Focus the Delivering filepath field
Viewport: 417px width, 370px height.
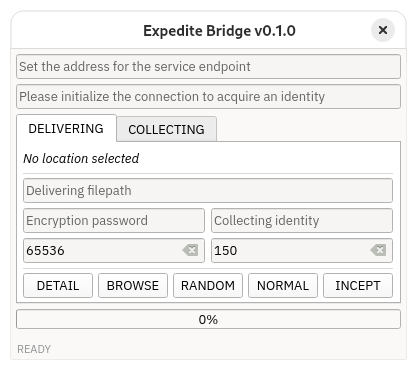(208, 191)
